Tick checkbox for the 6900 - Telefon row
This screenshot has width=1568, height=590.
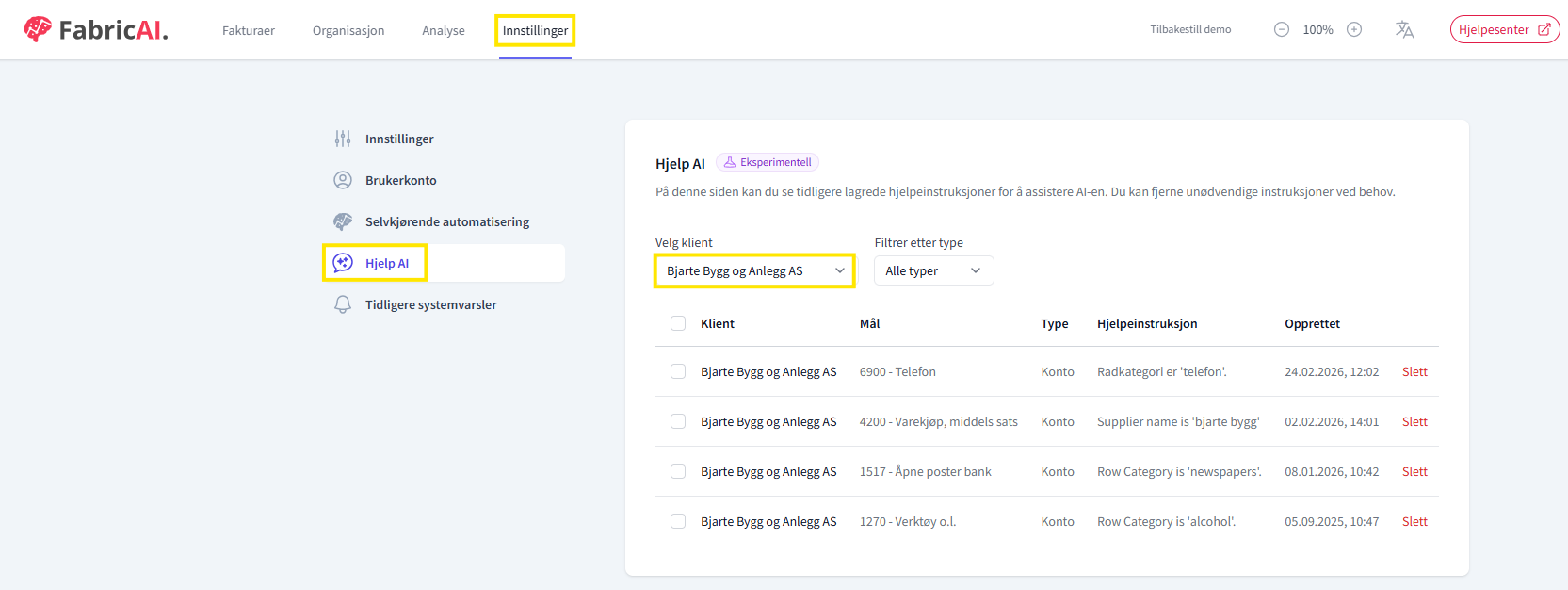coord(678,371)
